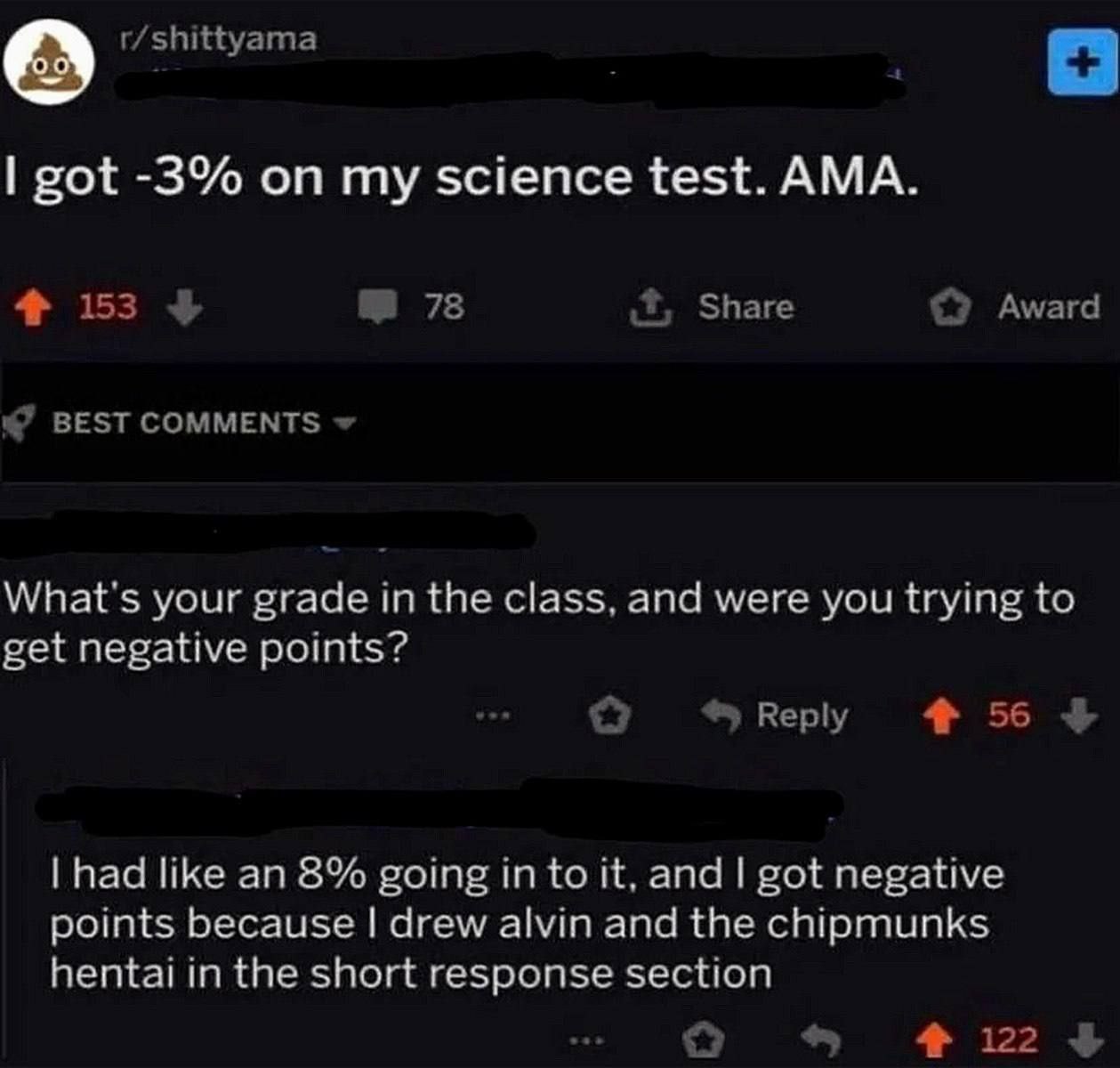
Task: Upvote the comment with 56 points
Action: pyautogui.click(x=938, y=715)
